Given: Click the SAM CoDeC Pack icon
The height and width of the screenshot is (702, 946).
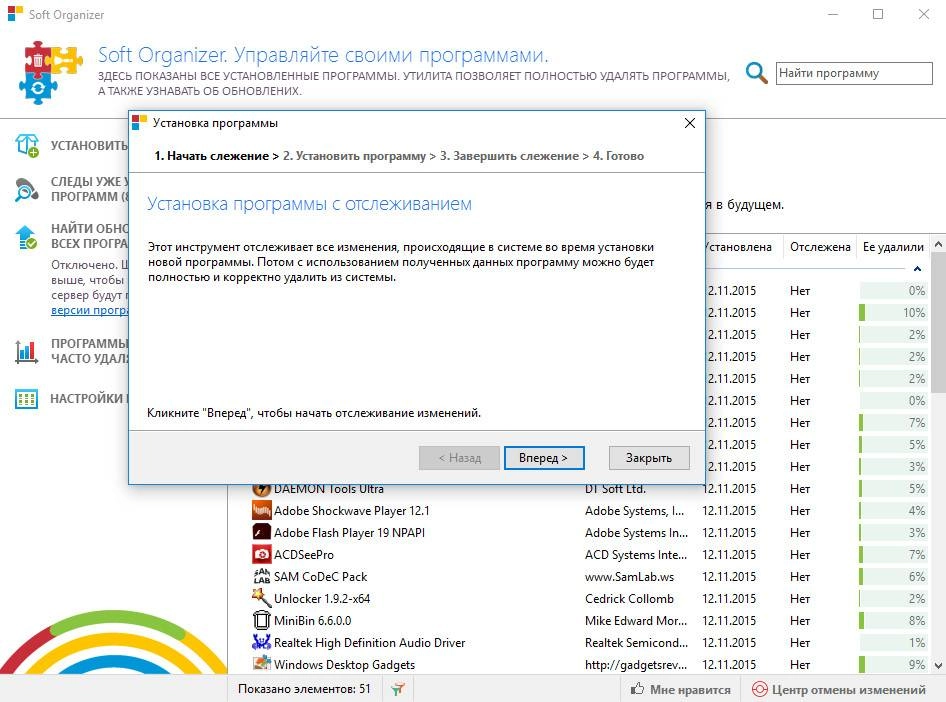Looking at the screenshot, I should [x=261, y=577].
